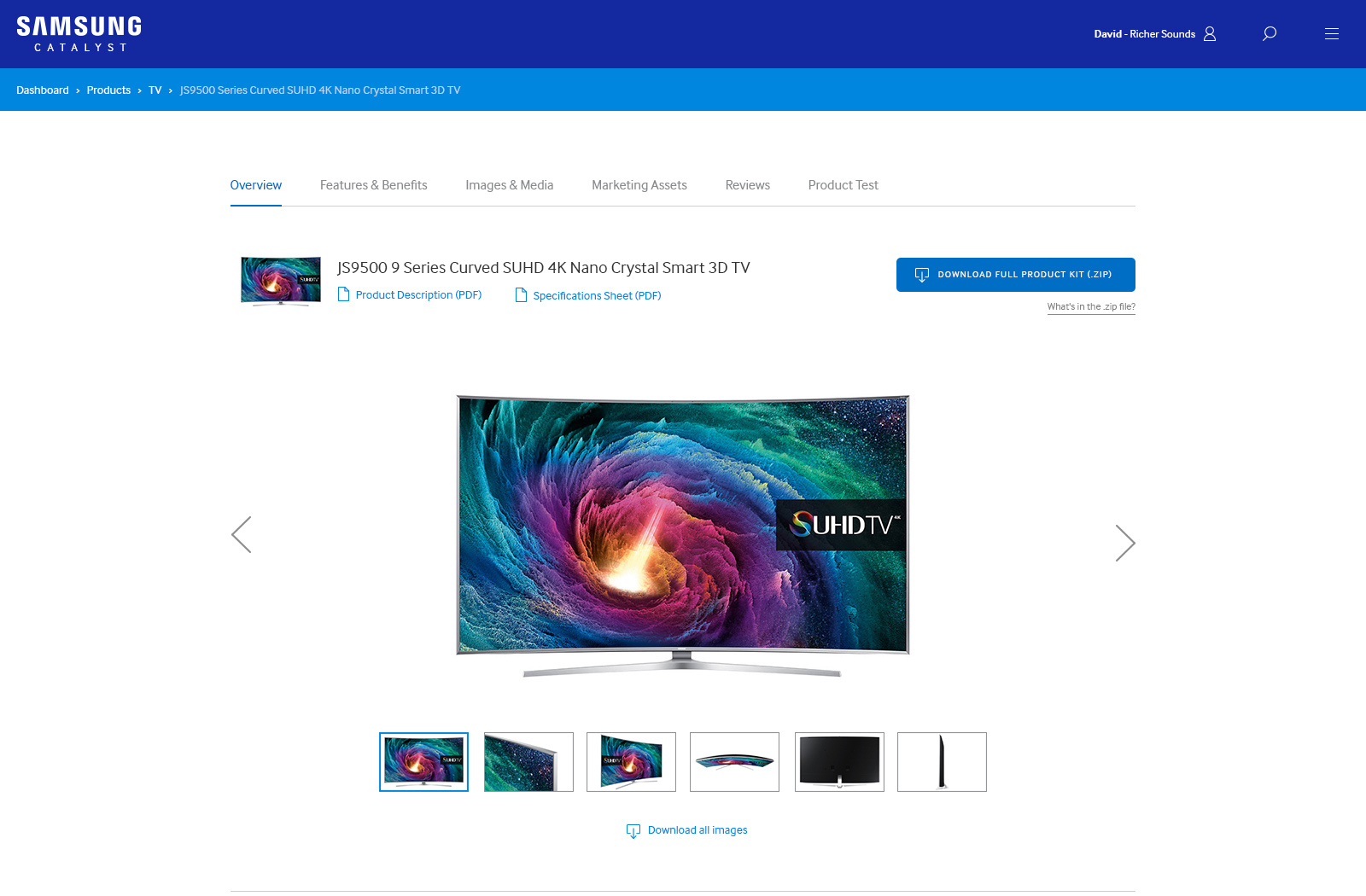Open "What's in the .zip file?" link
Viewport: 1366px width, 896px height.
[x=1091, y=307]
